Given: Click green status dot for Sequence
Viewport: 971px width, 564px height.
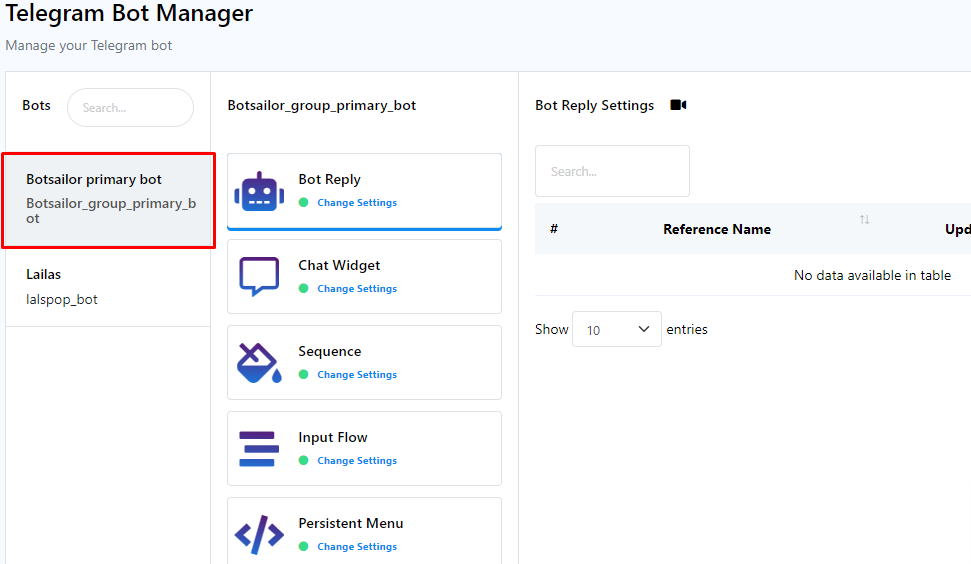Looking at the screenshot, I should point(303,375).
